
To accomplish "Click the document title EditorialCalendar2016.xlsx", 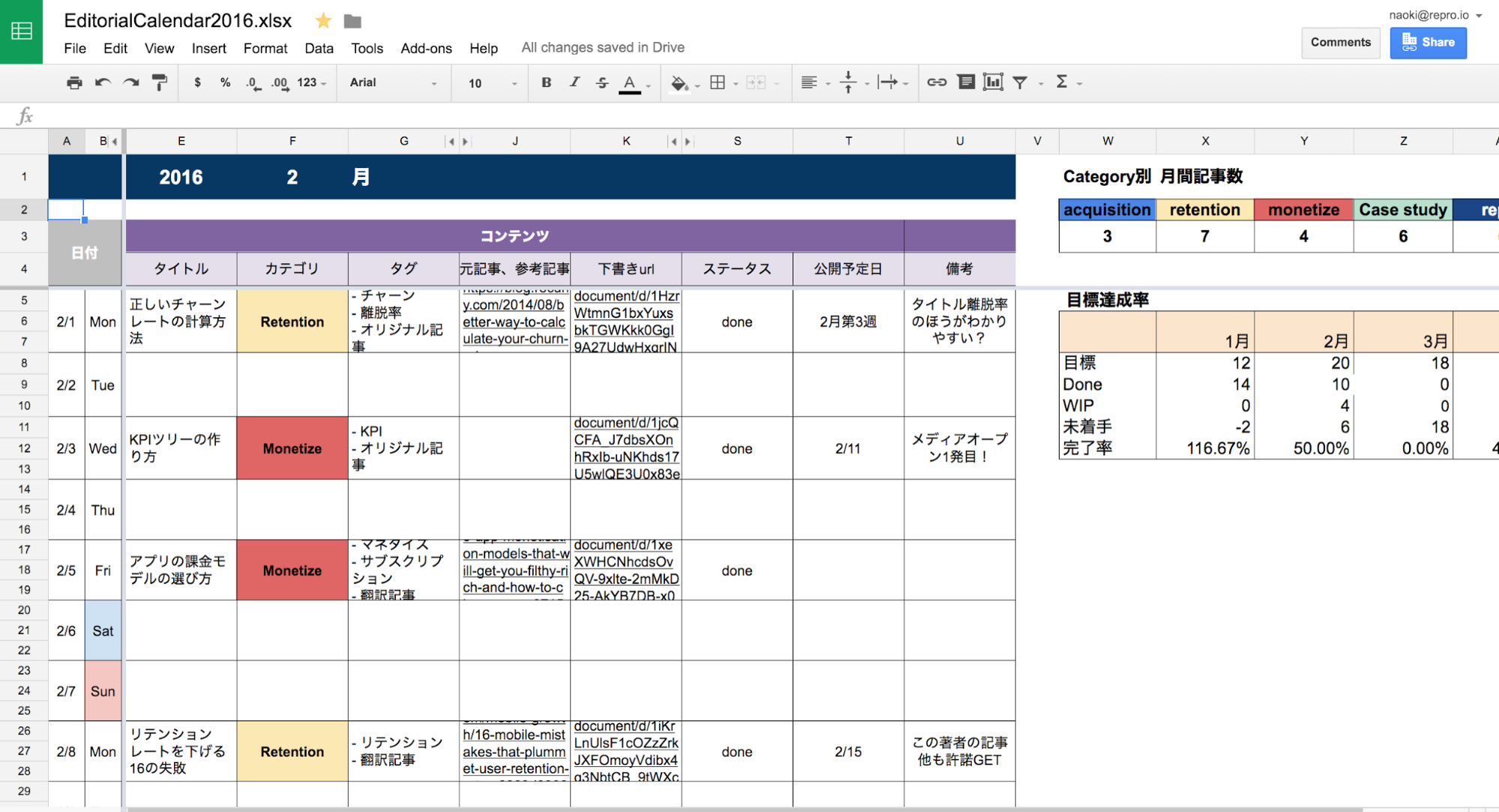I will pos(178,21).
